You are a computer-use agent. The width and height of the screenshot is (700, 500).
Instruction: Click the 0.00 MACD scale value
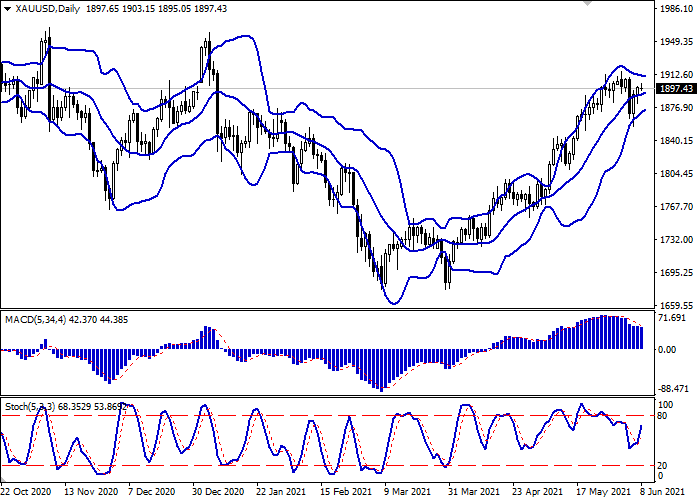coord(667,350)
